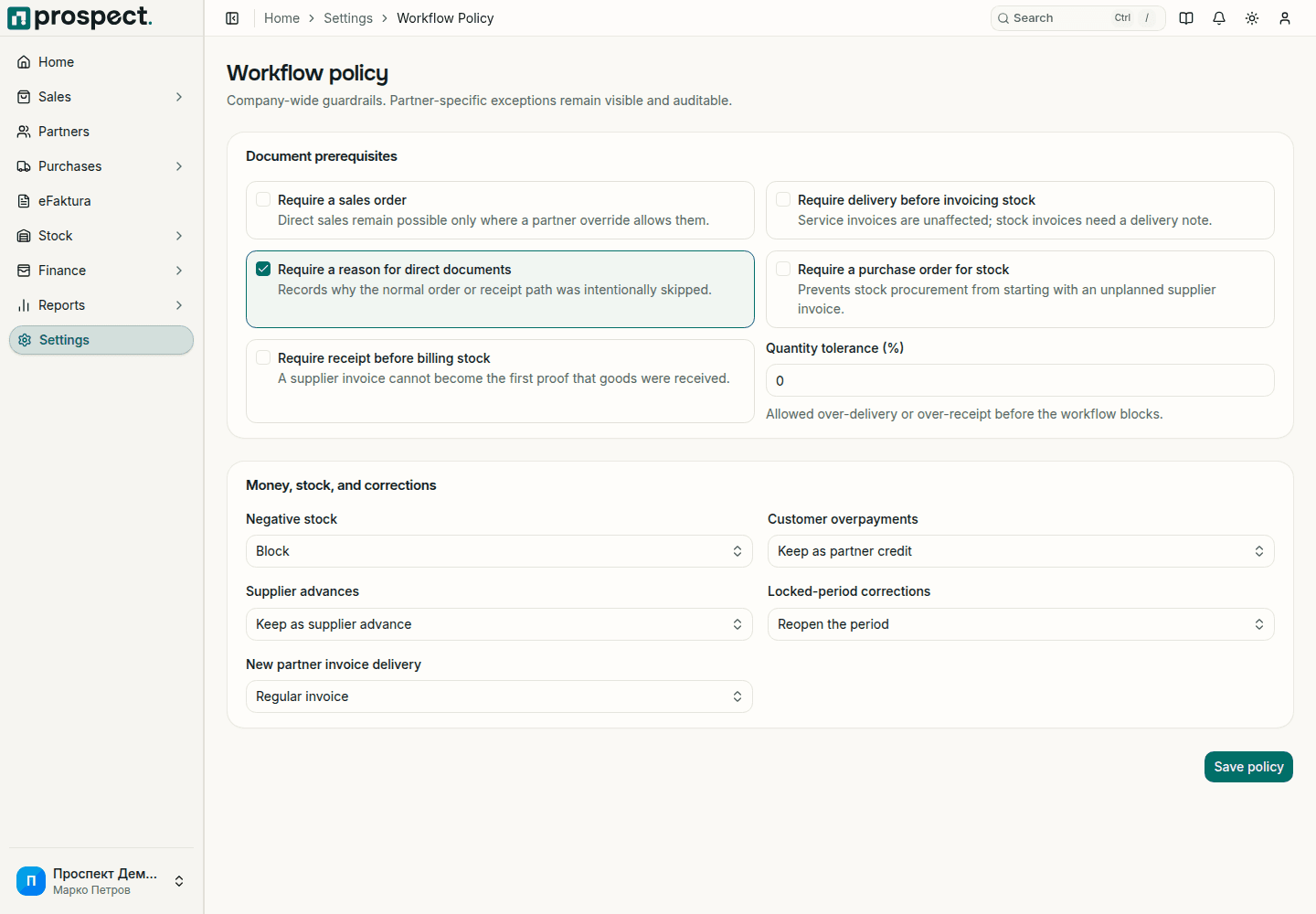
Task: Click the Sales bag icon
Action: tap(24, 97)
